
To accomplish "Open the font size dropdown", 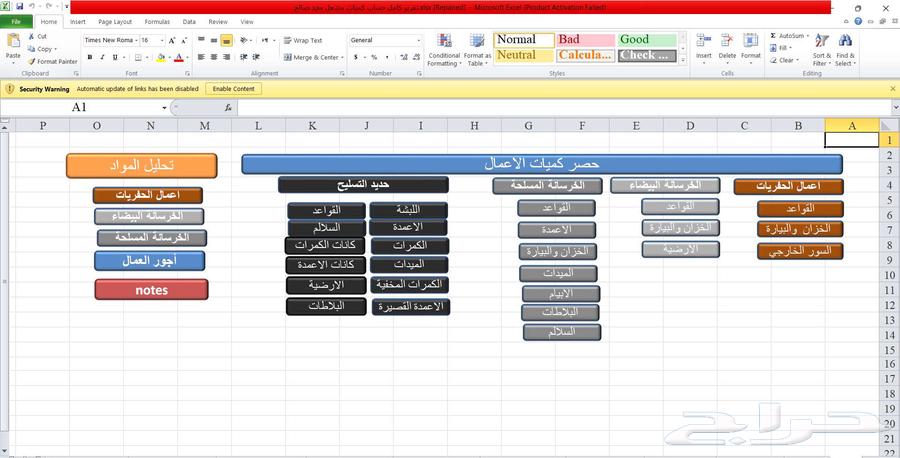I will pyautogui.click(x=162, y=40).
